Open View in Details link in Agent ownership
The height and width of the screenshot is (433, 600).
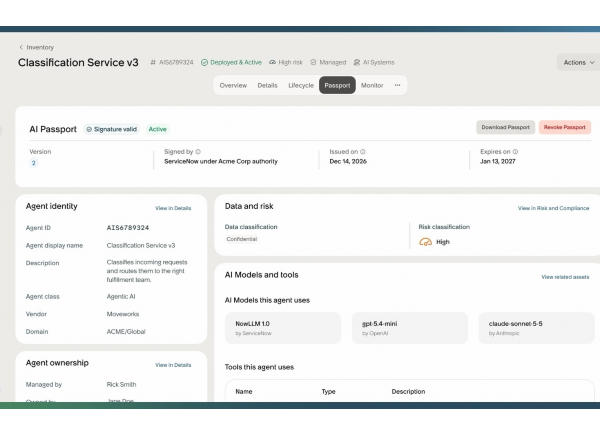coord(173,365)
